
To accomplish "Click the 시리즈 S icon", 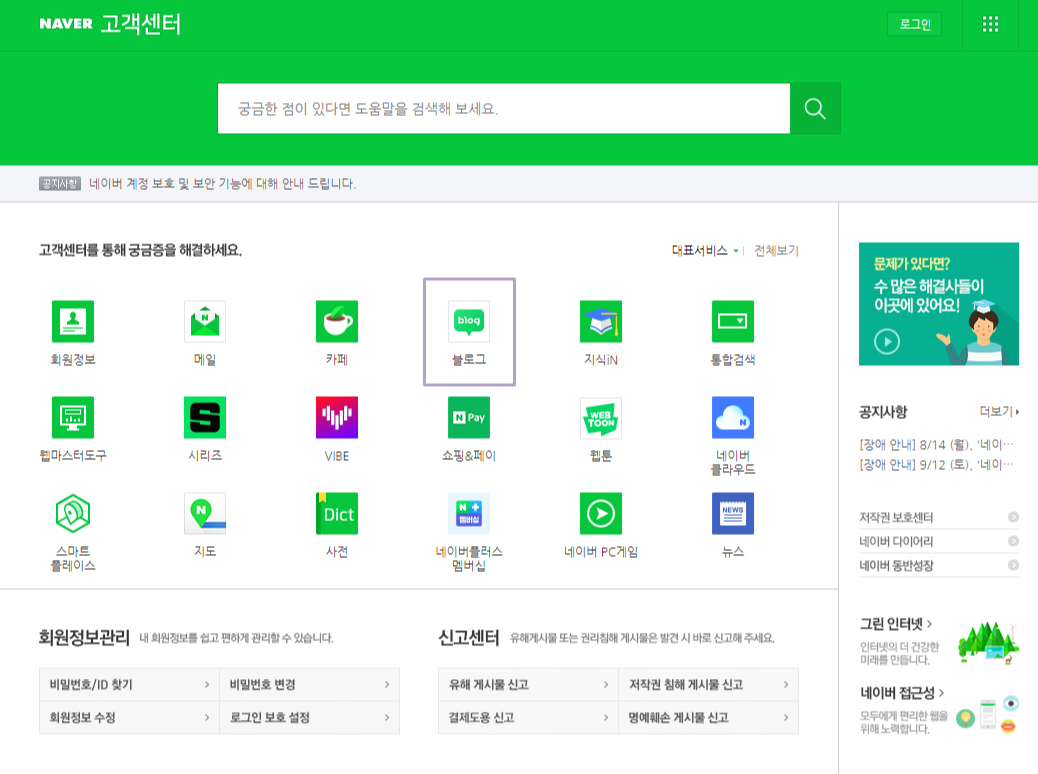I will click(205, 417).
